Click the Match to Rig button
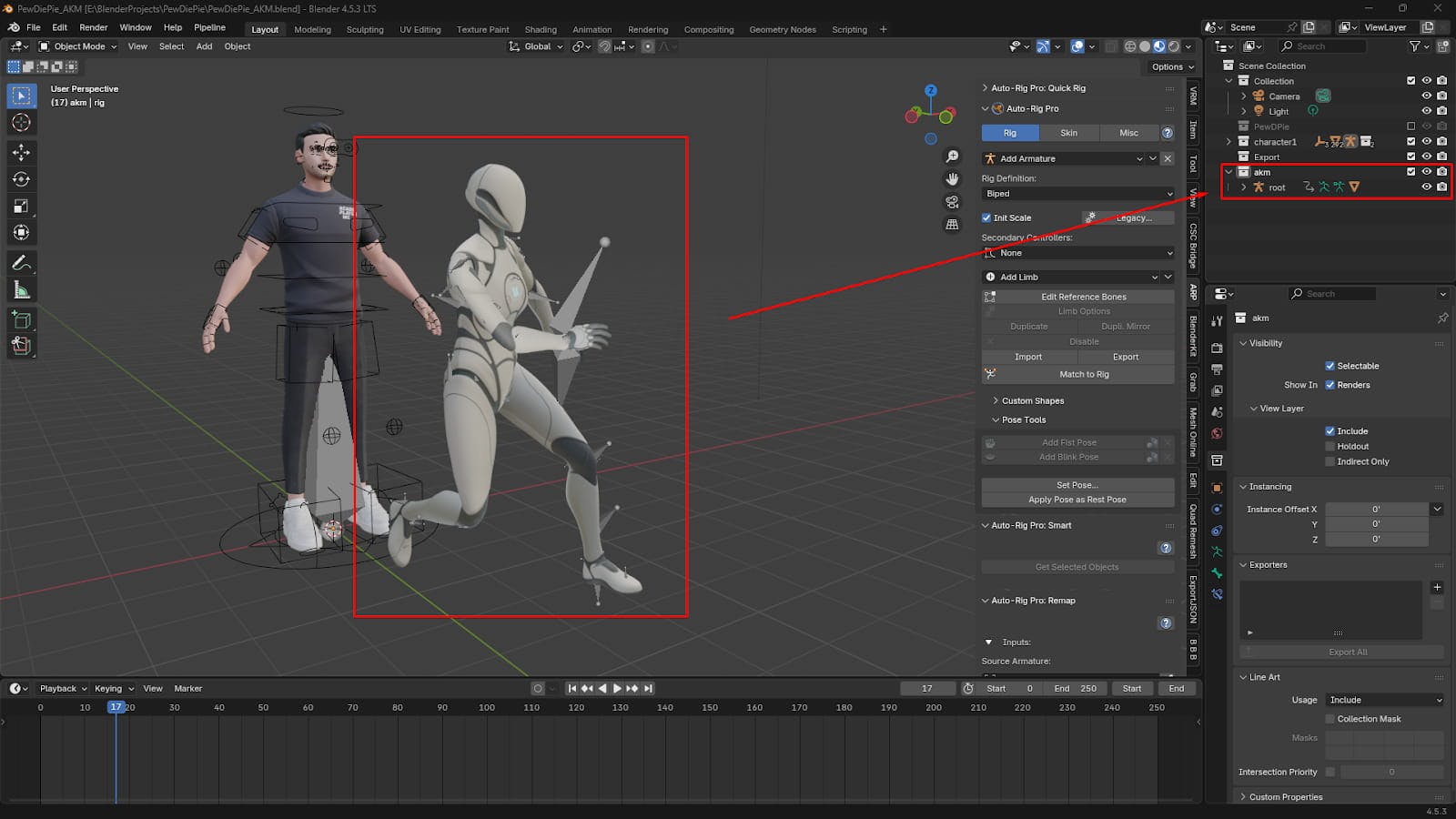 point(1083,374)
